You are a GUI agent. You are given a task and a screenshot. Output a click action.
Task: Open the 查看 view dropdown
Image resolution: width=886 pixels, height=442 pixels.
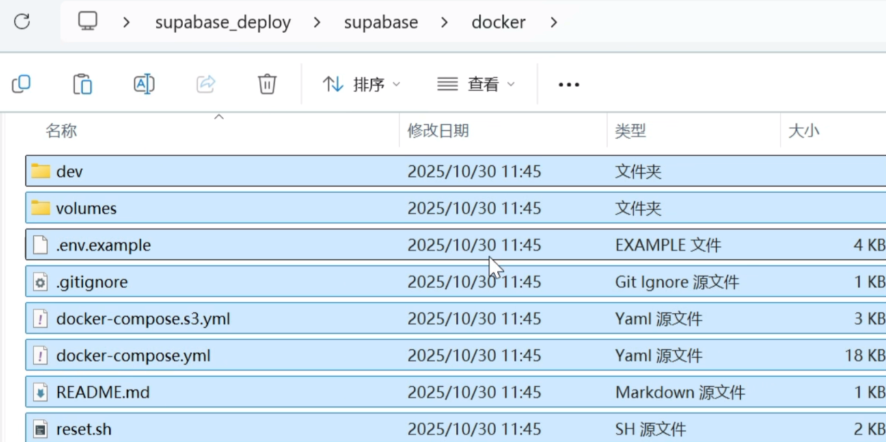pyautogui.click(x=476, y=84)
